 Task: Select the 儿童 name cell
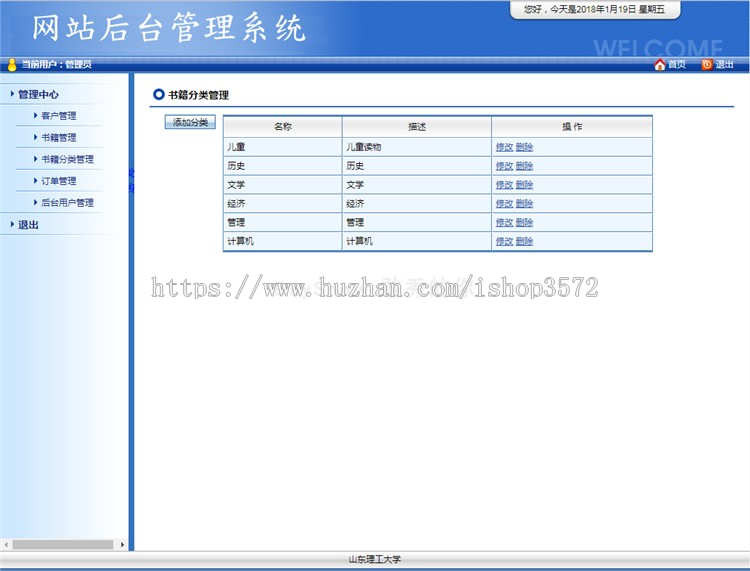(x=283, y=147)
